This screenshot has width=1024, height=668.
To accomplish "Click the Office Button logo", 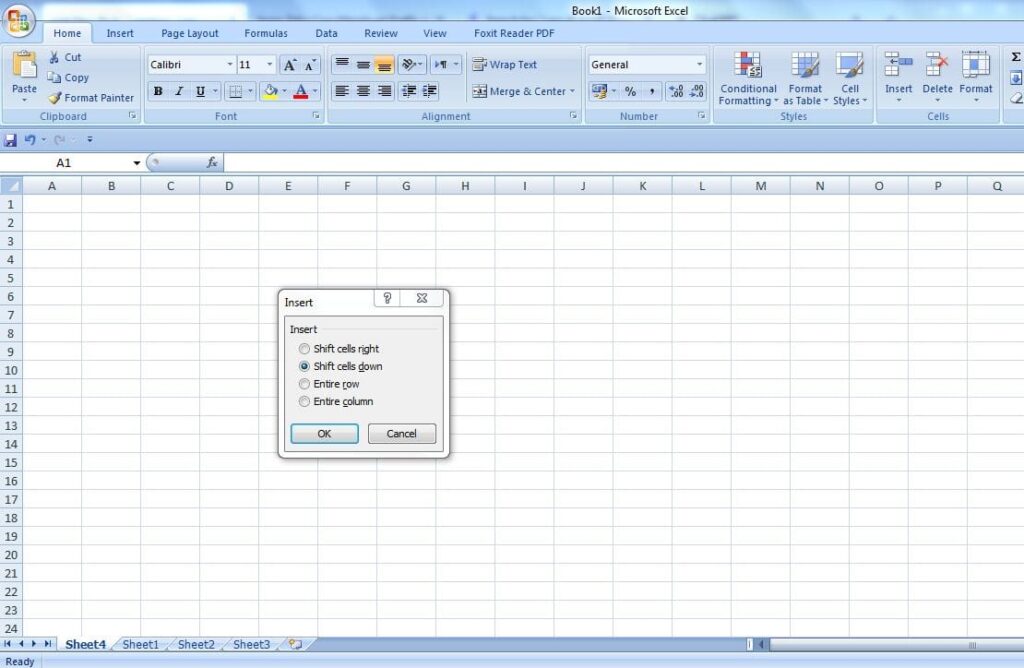I will (19, 20).
